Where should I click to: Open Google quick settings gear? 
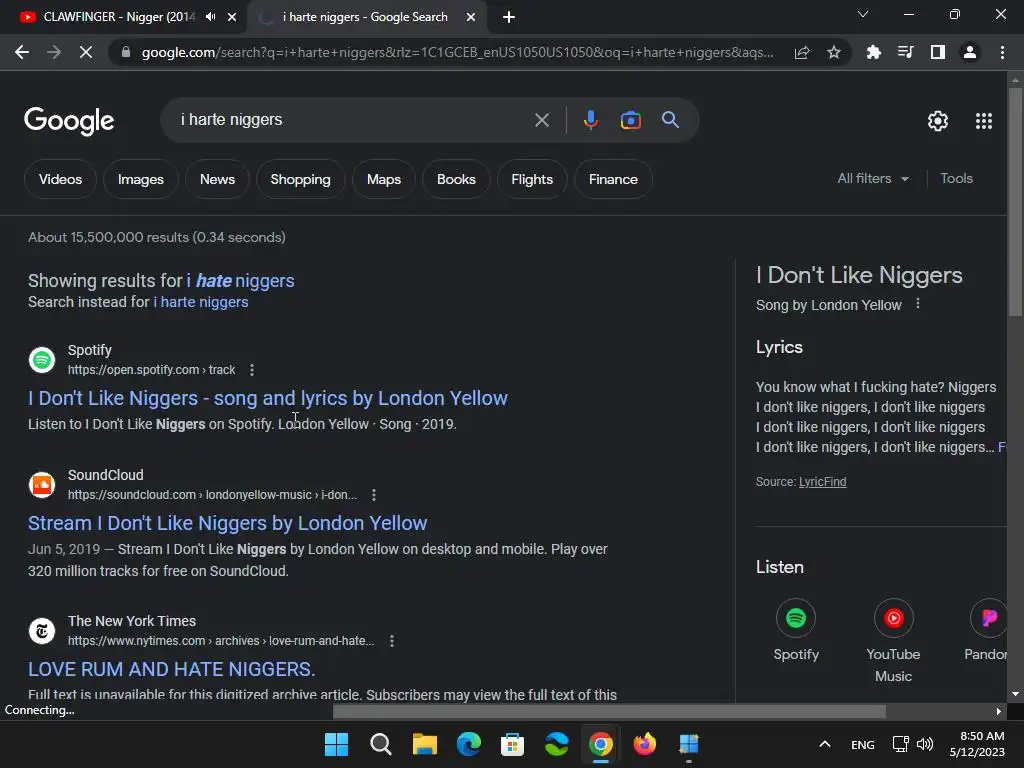(x=938, y=121)
